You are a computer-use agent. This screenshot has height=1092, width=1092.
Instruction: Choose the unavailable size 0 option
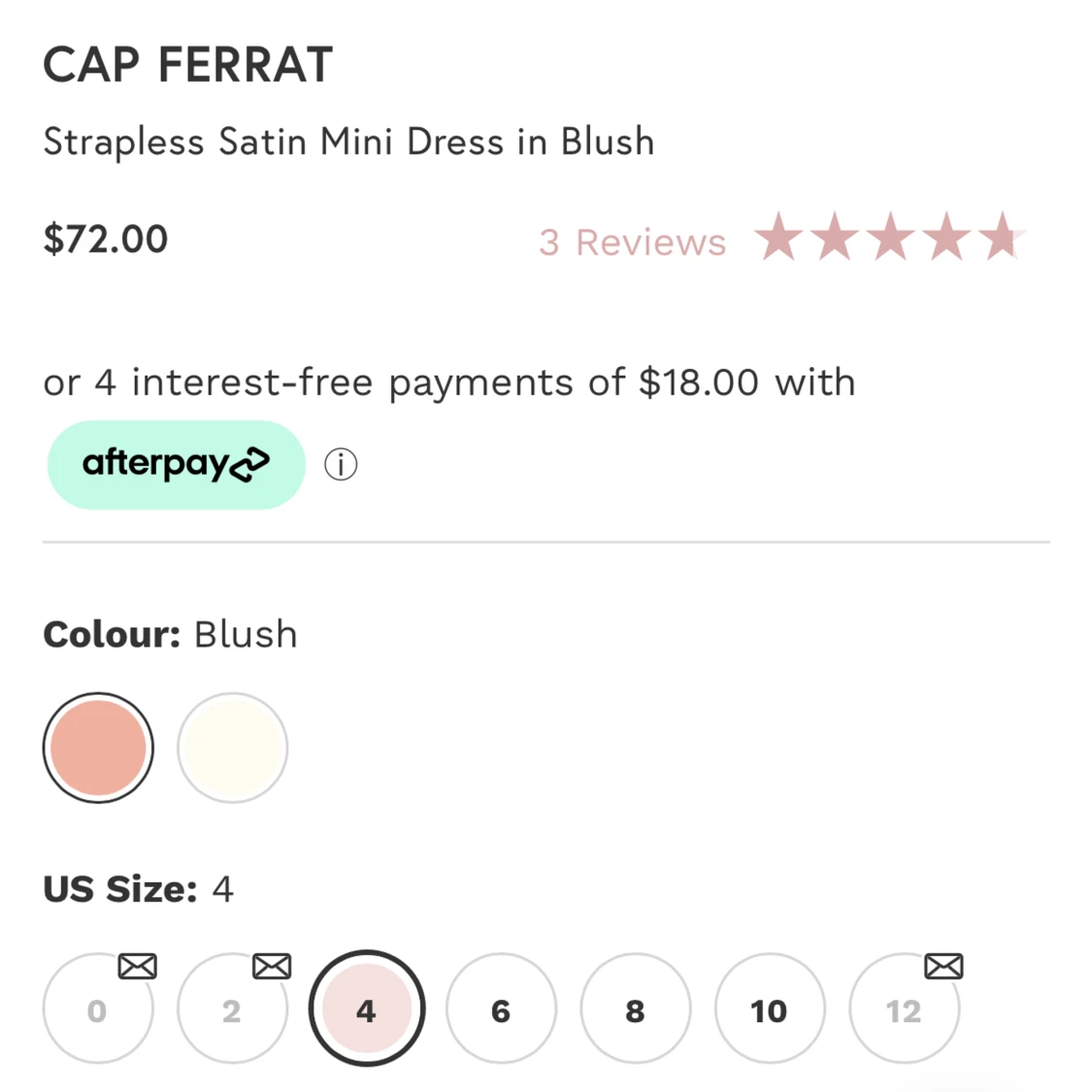[97, 1009]
